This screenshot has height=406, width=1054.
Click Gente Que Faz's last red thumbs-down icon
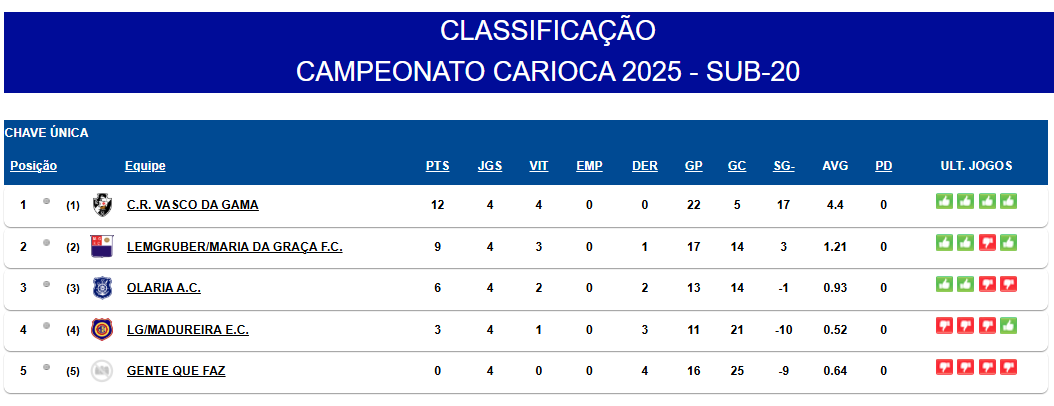coord(1008,367)
